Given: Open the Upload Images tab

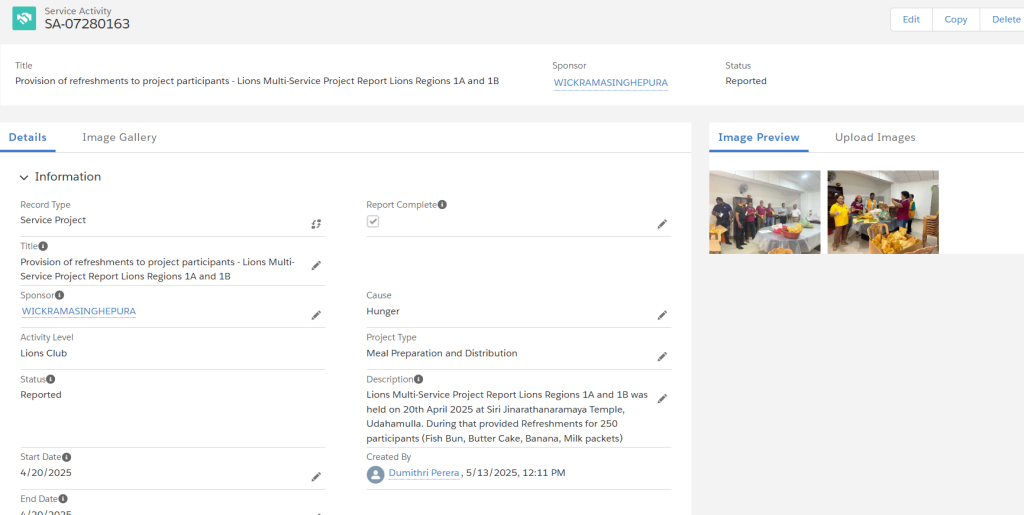Looking at the screenshot, I should 875,137.
